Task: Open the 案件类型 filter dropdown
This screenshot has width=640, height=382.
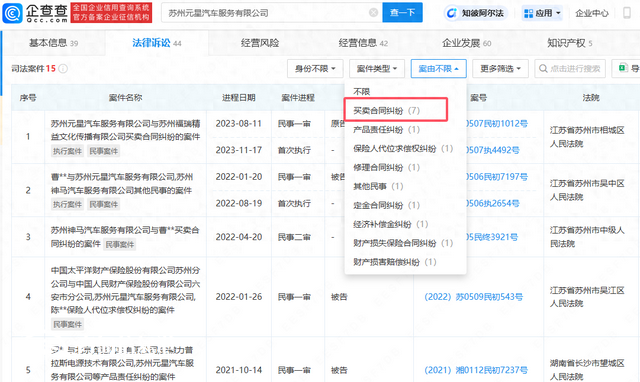Action: (x=377, y=69)
